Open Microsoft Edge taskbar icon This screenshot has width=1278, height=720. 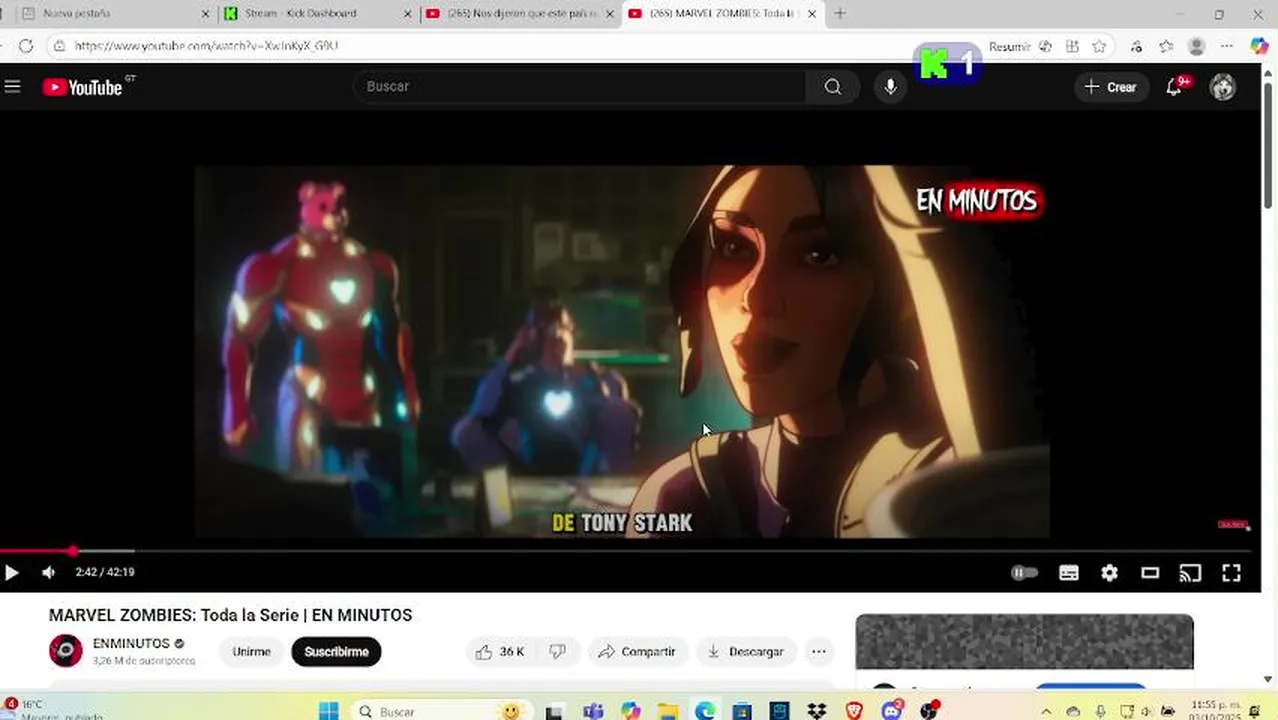[x=705, y=711]
